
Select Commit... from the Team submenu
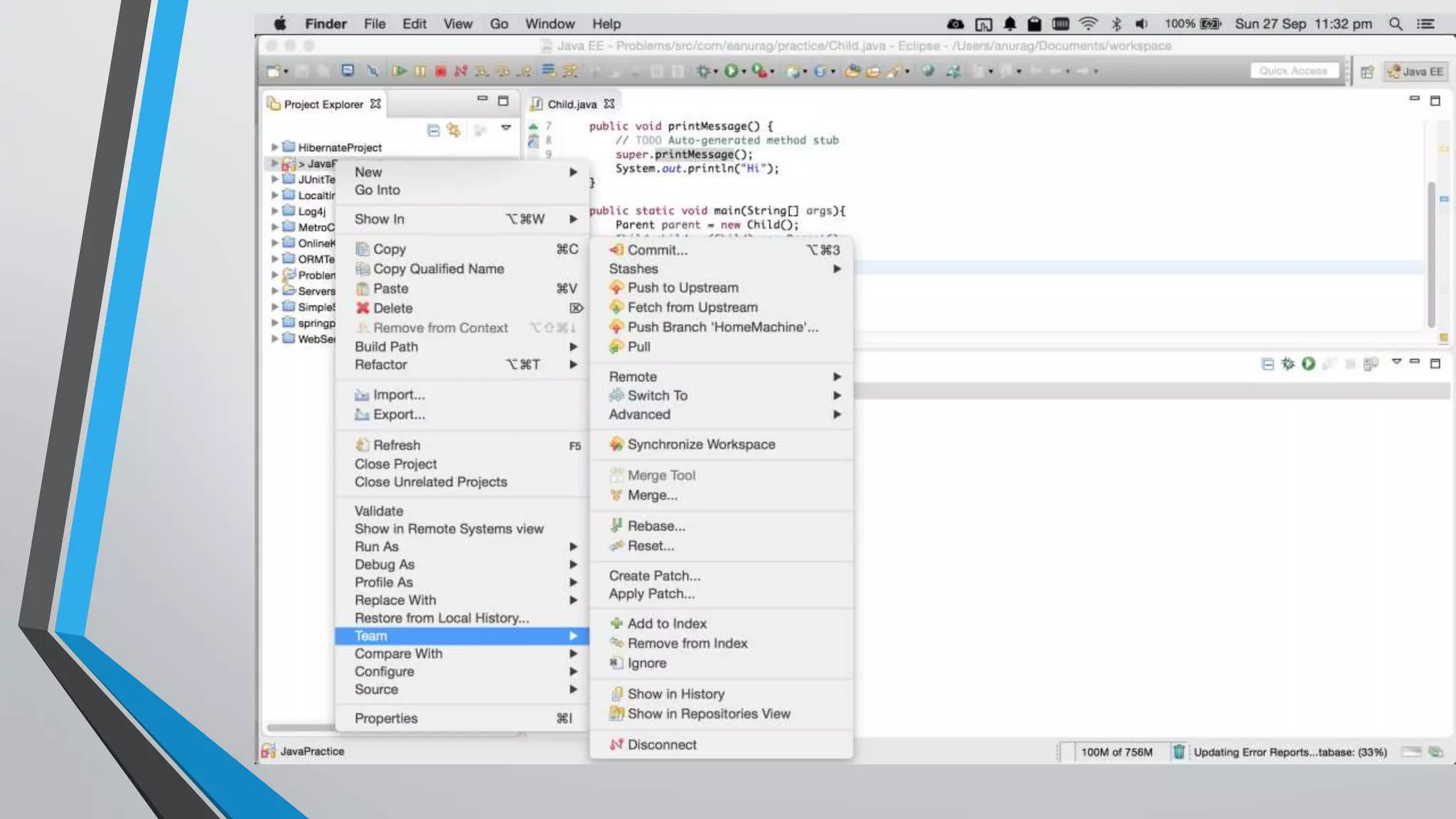point(657,250)
